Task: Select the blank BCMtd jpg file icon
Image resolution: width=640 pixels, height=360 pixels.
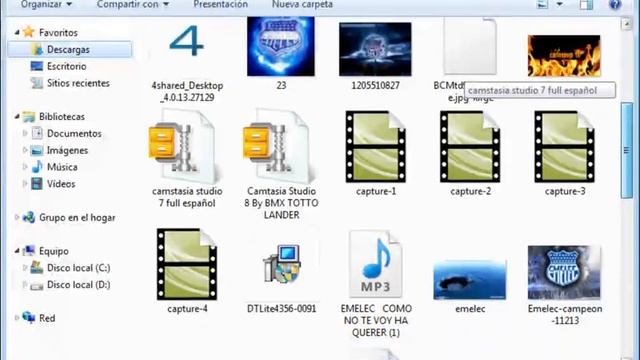Action: tap(470, 46)
